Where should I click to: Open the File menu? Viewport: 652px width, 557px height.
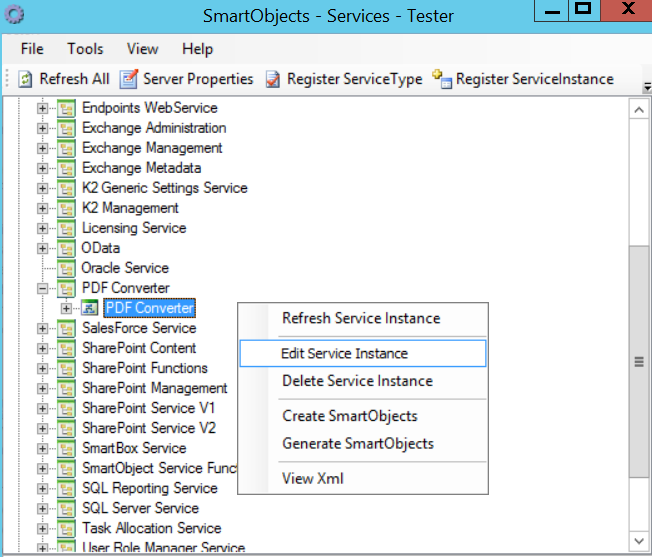32,49
